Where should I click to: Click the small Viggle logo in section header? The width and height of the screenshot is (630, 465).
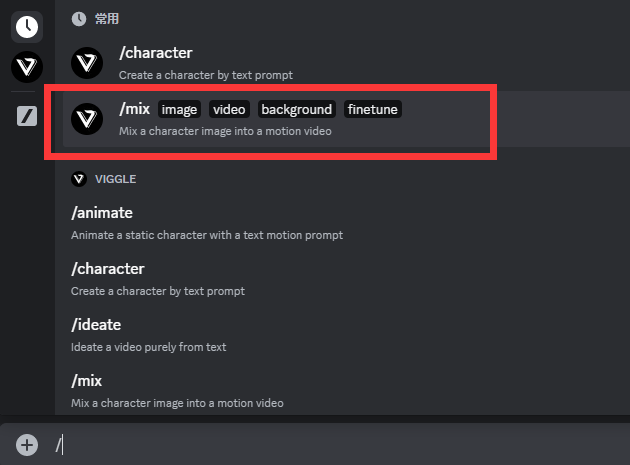[79, 179]
